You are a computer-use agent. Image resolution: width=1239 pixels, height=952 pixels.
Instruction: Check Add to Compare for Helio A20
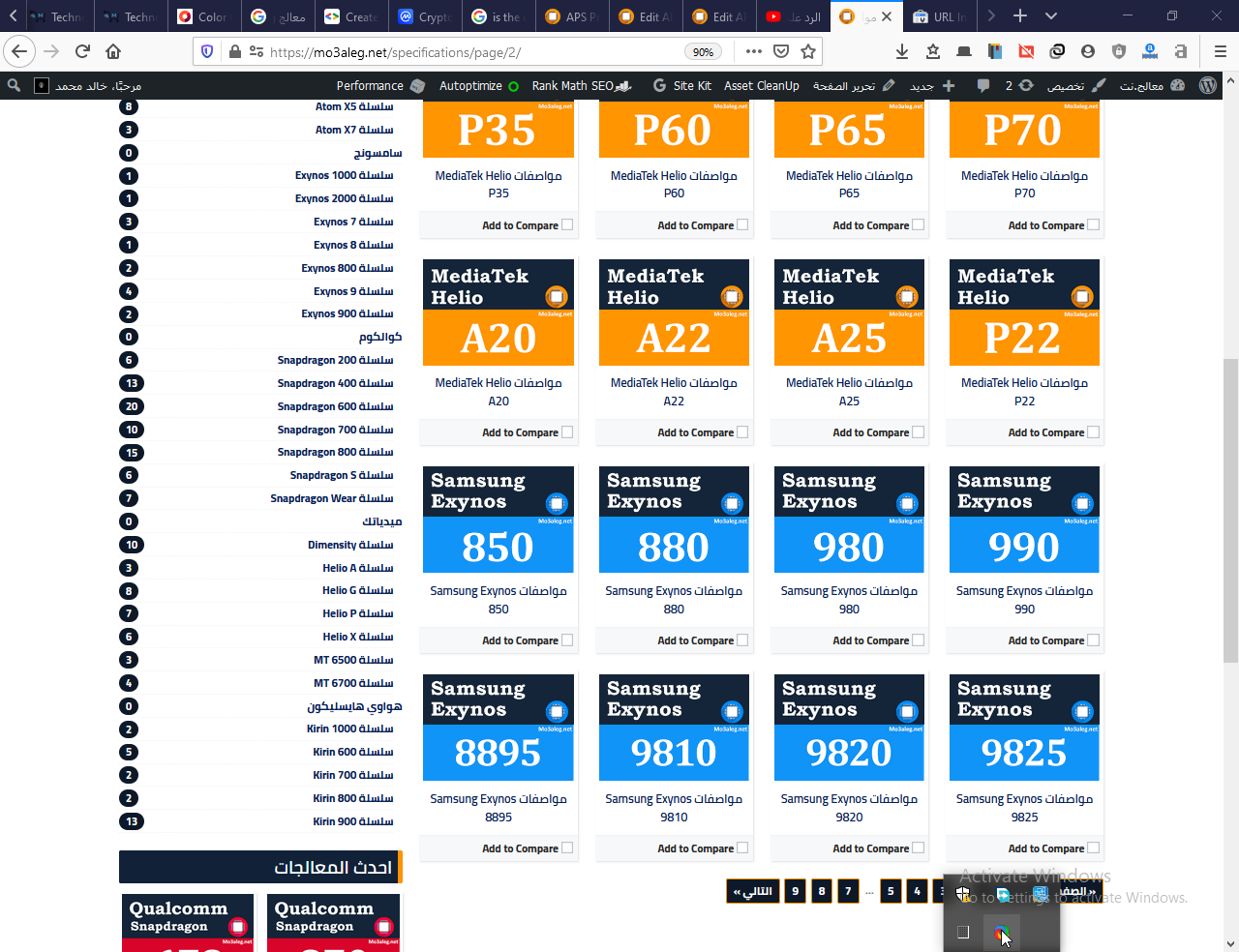pos(567,432)
